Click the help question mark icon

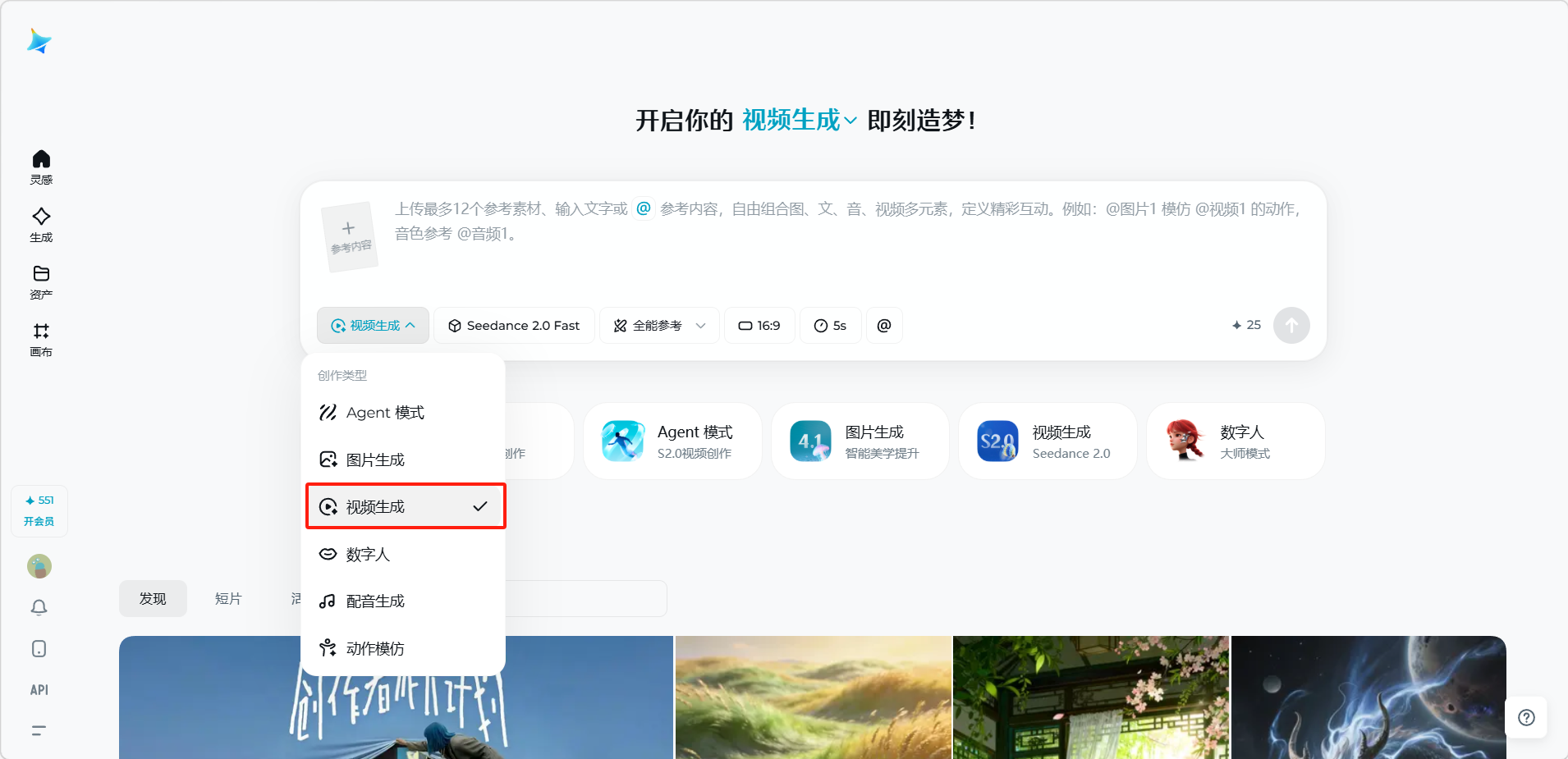1526,718
